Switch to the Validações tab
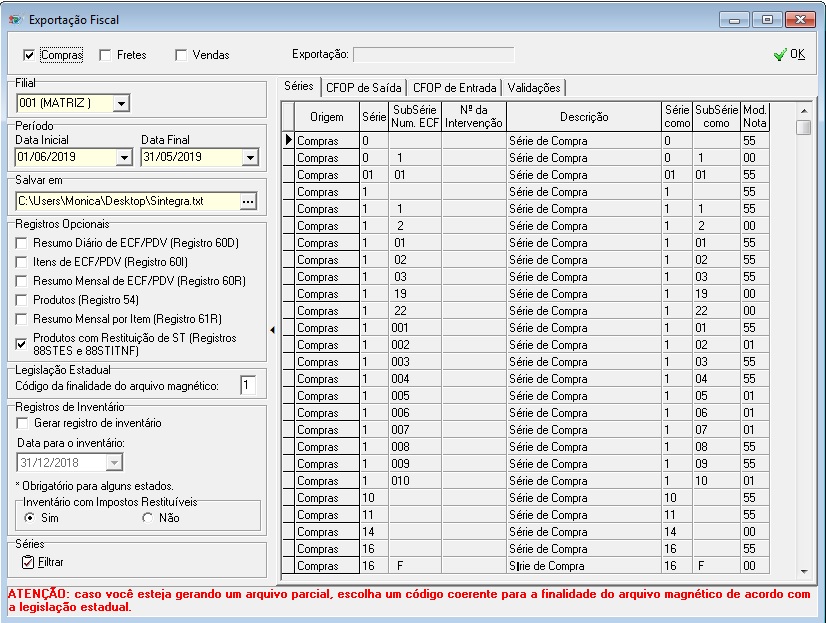The image size is (826, 623). [534, 88]
